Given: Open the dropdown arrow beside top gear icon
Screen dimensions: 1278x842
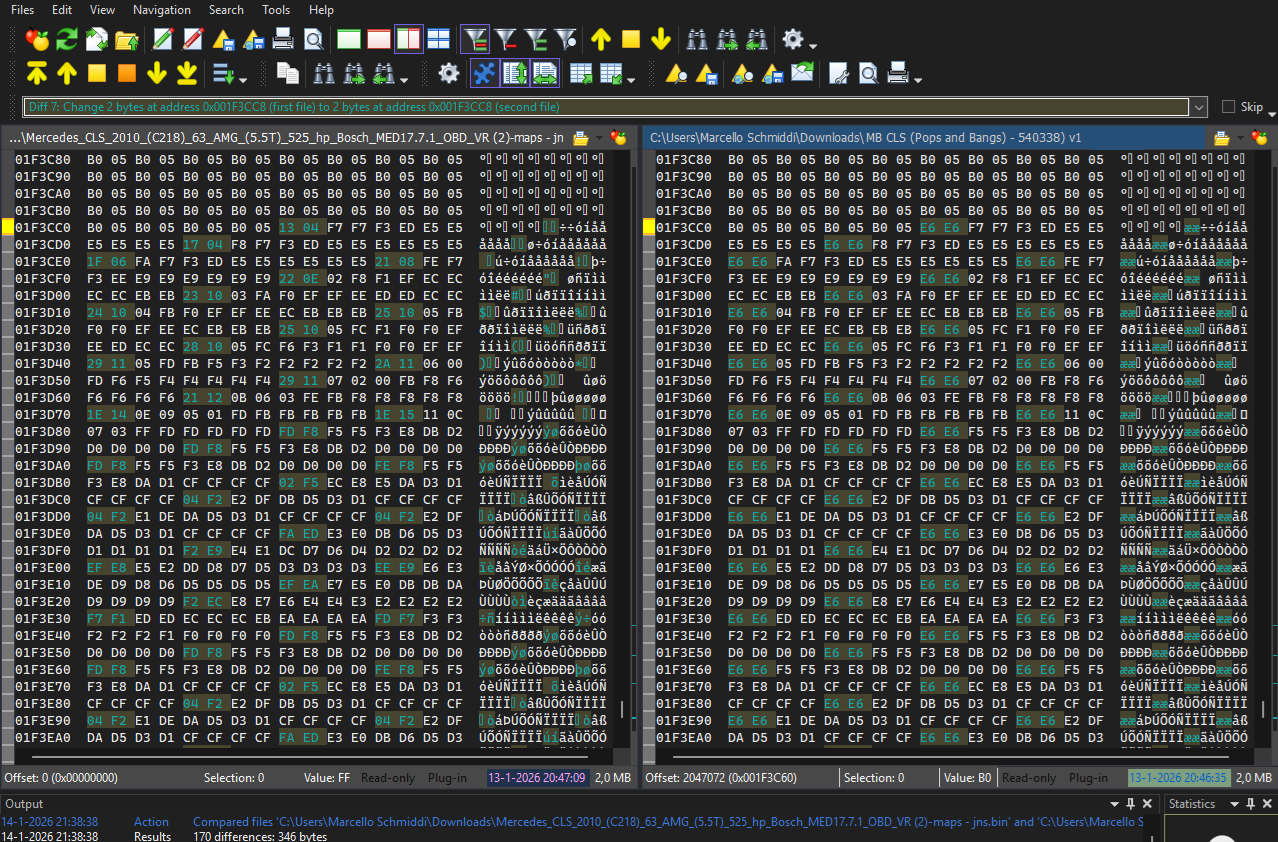Looking at the screenshot, I should (x=813, y=46).
